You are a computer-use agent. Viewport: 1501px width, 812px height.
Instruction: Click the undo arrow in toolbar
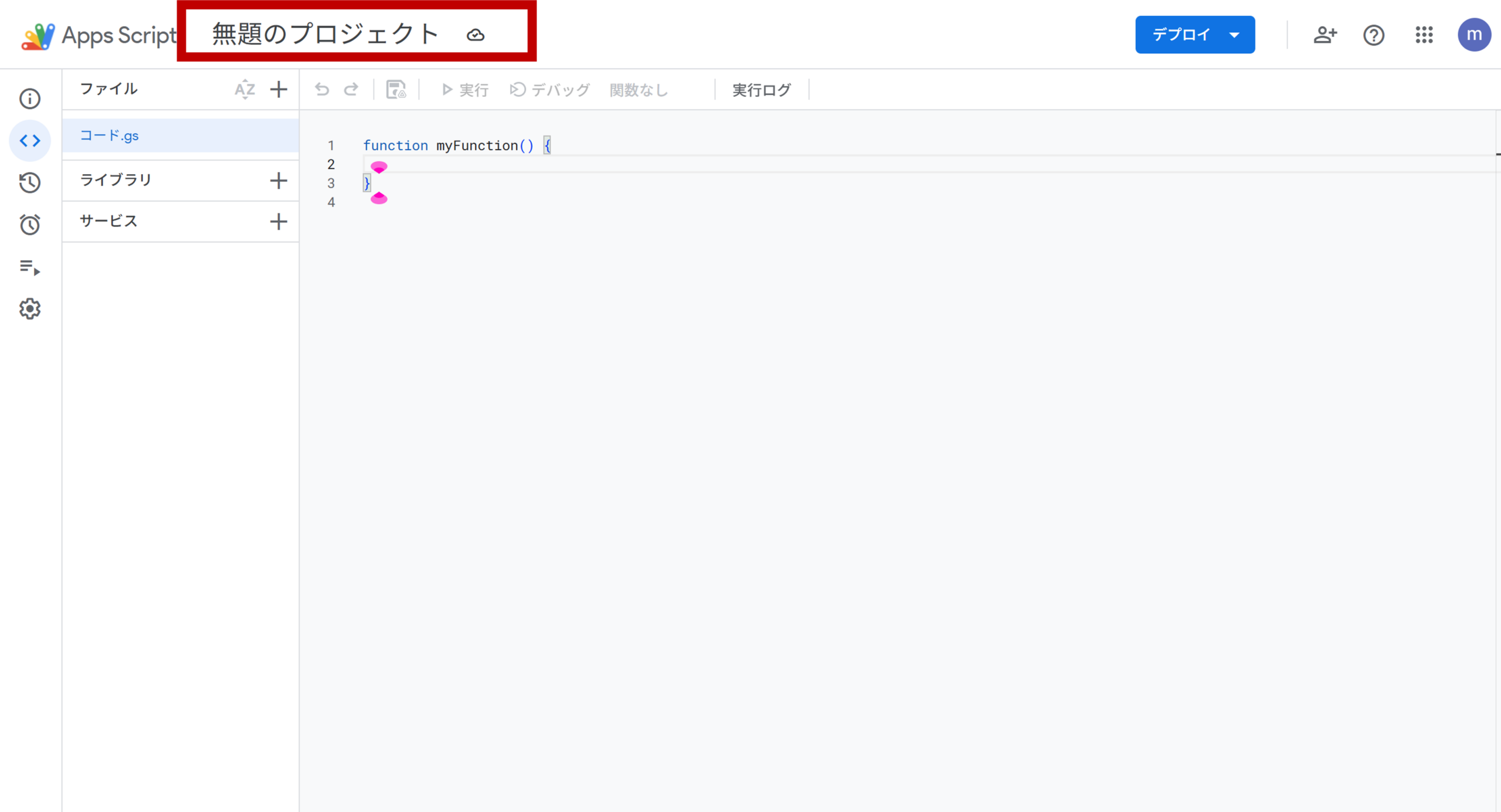click(x=322, y=90)
